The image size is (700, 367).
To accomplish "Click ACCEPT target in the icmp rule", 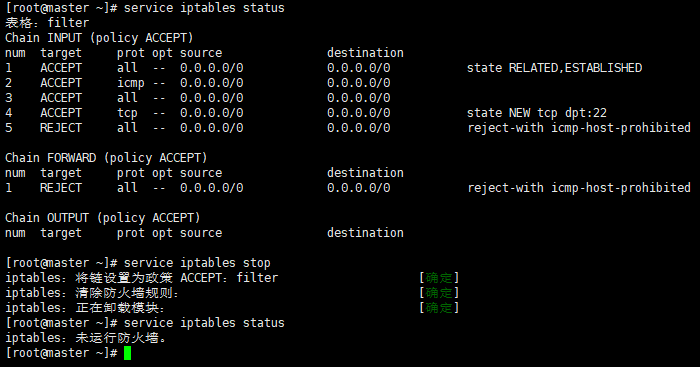I will click(61, 83).
